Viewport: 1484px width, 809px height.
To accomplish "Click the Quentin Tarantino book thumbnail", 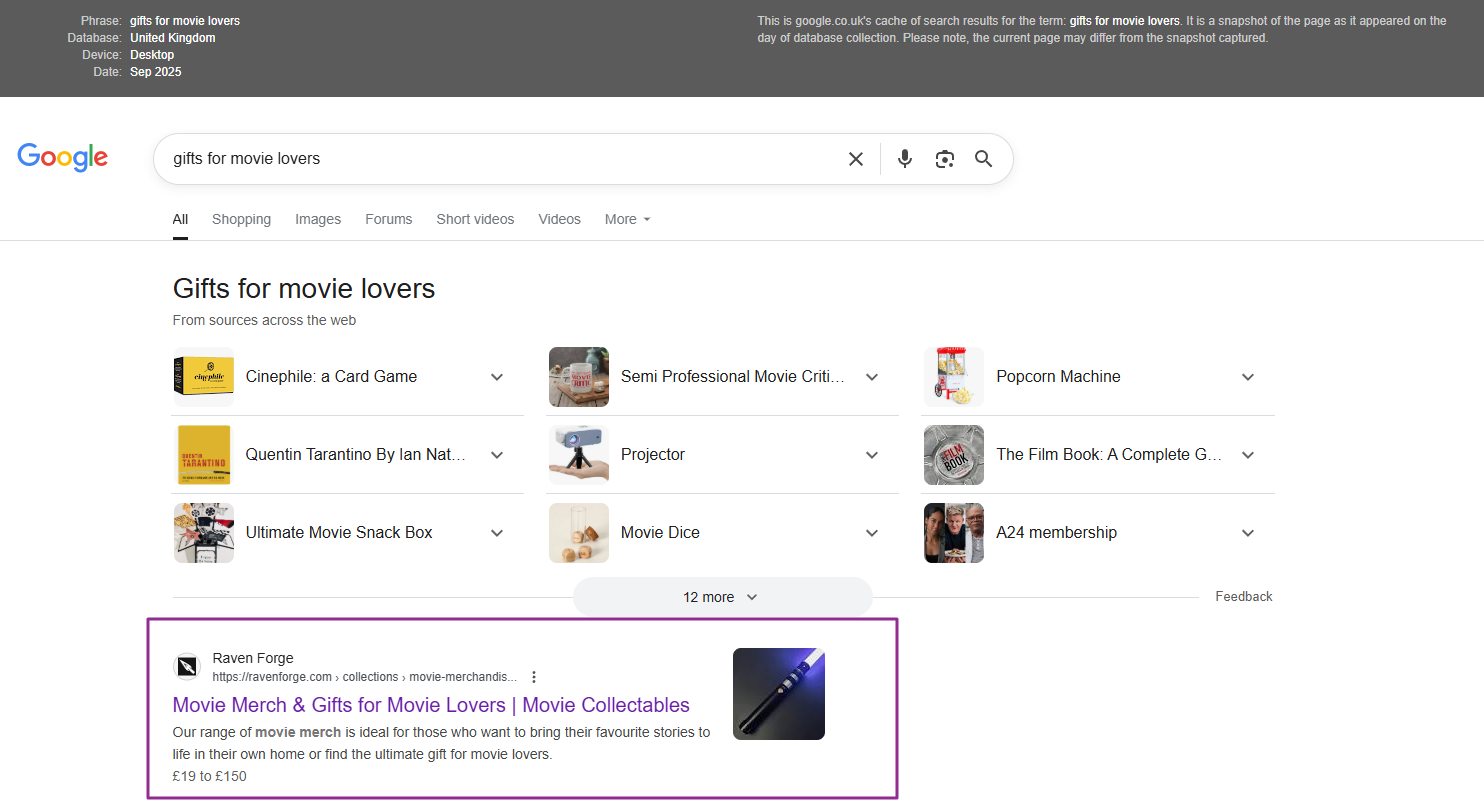I will pyautogui.click(x=204, y=455).
